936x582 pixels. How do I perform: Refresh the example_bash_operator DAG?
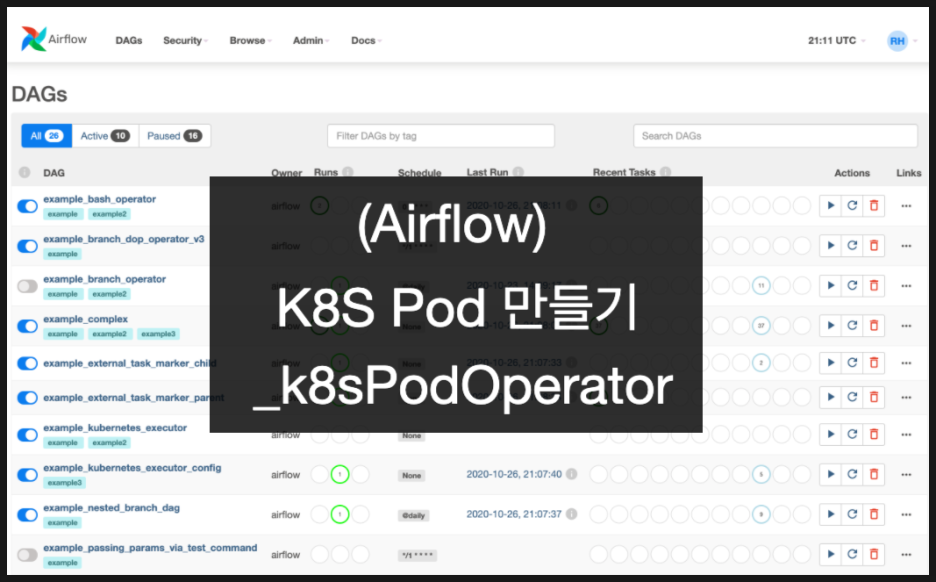(x=852, y=206)
